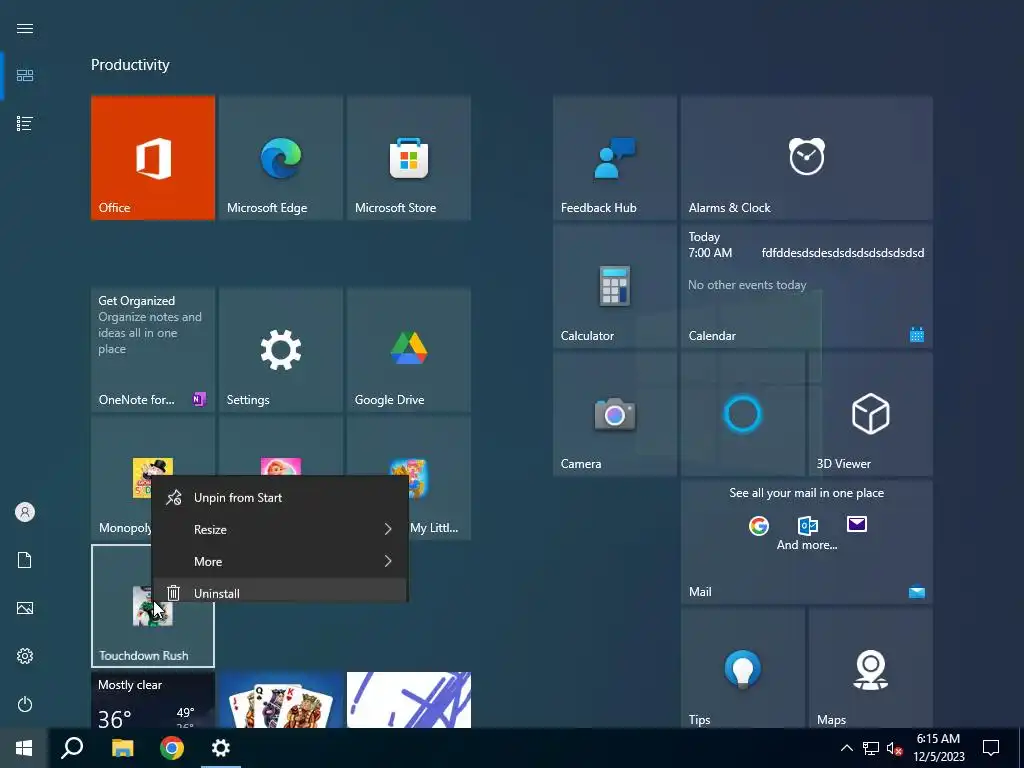This screenshot has height=768, width=1024.
Task: Open the Tips tile
Action: point(743,668)
